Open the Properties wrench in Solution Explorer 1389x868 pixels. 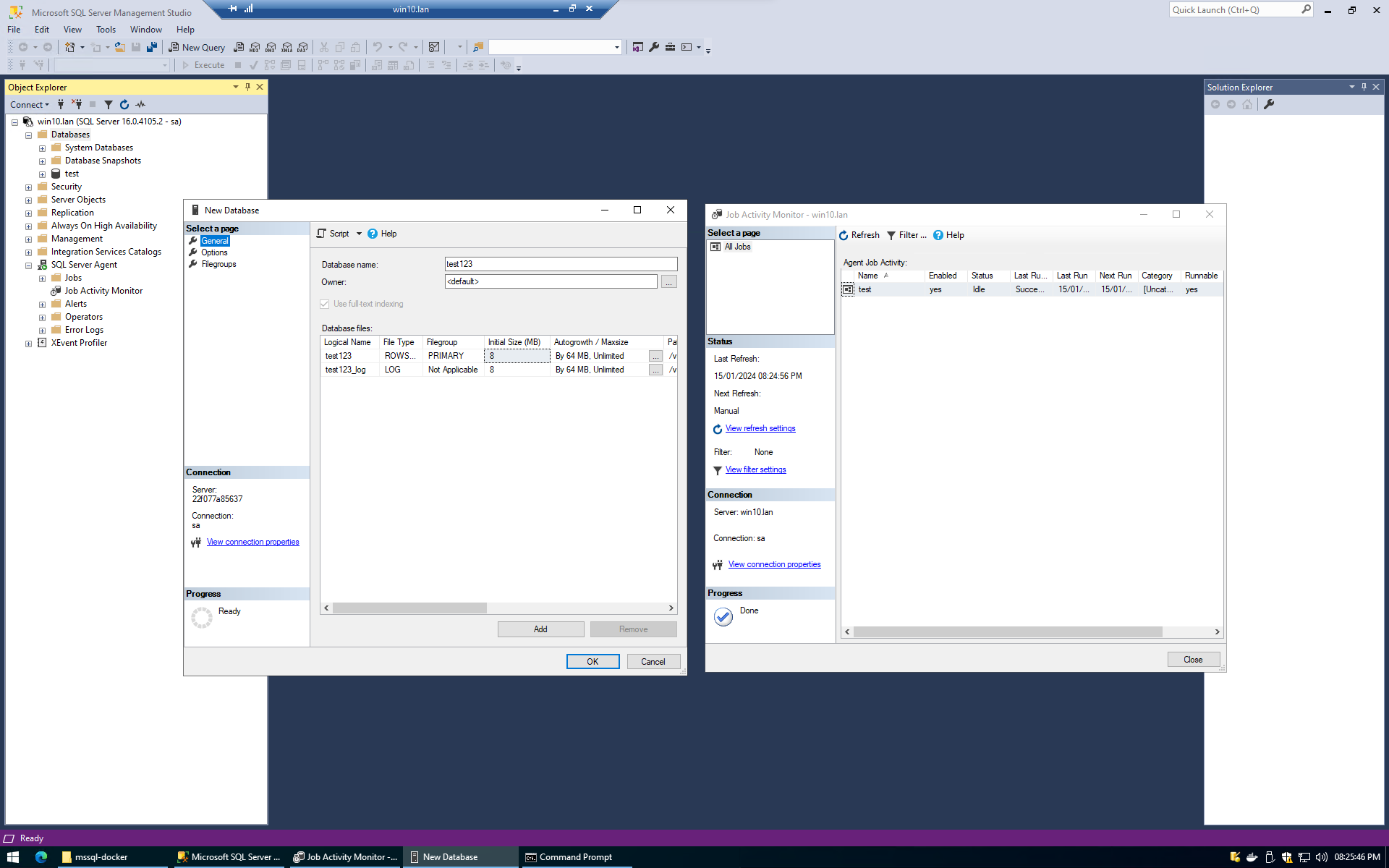click(1270, 104)
